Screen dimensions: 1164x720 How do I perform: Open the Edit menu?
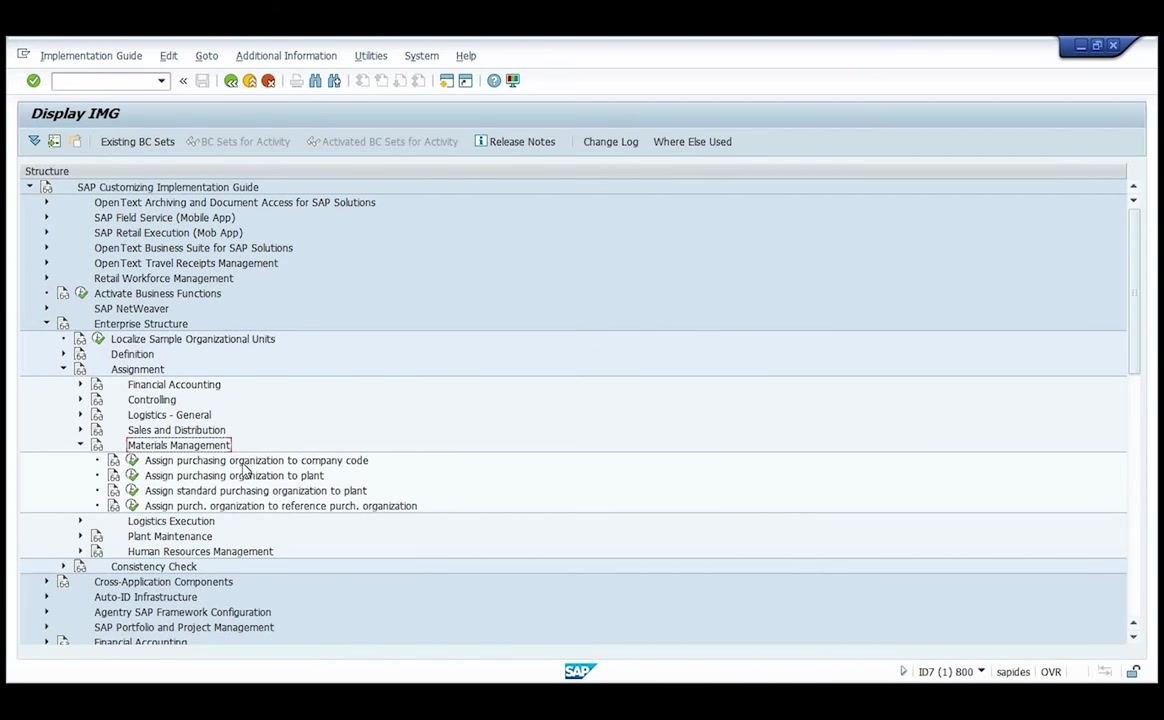pos(169,56)
